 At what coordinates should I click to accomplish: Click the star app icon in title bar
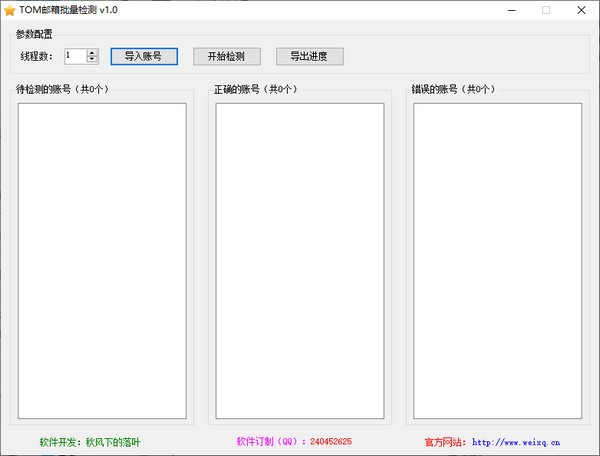[x=9, y=10]
